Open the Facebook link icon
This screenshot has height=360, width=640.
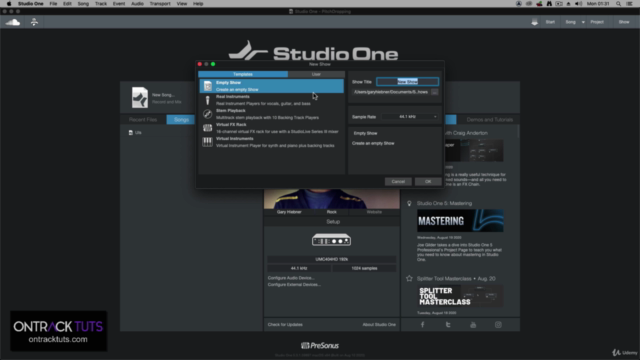(x=422, y=324)
